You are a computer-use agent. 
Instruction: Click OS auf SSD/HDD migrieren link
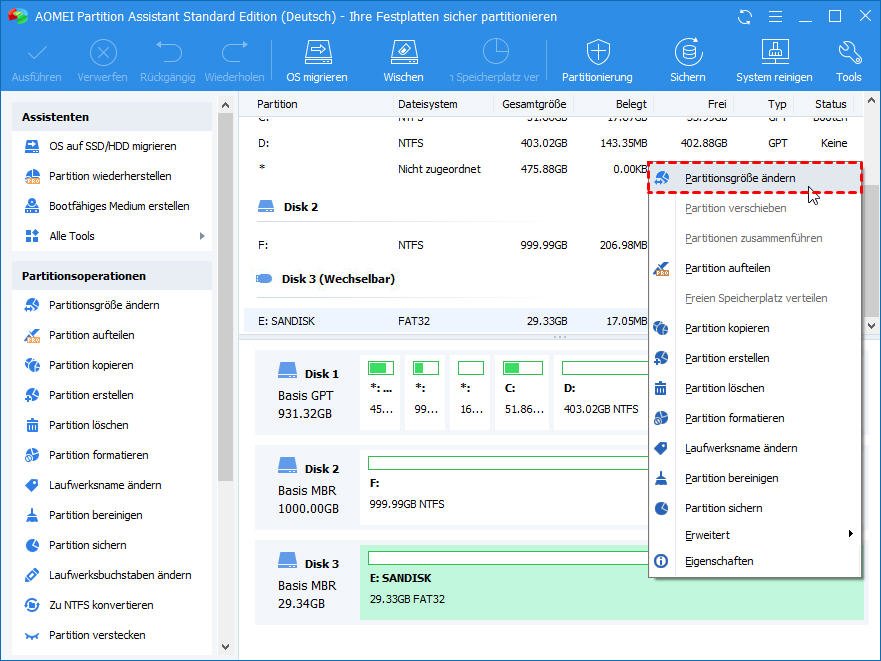(x=112, y=146)
